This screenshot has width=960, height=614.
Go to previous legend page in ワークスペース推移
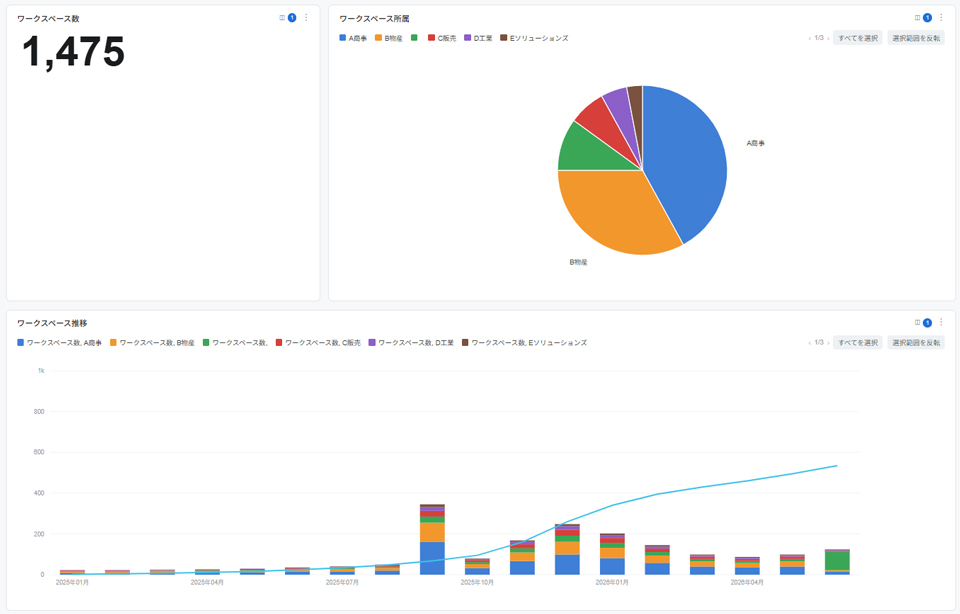[x=809, y=343]
